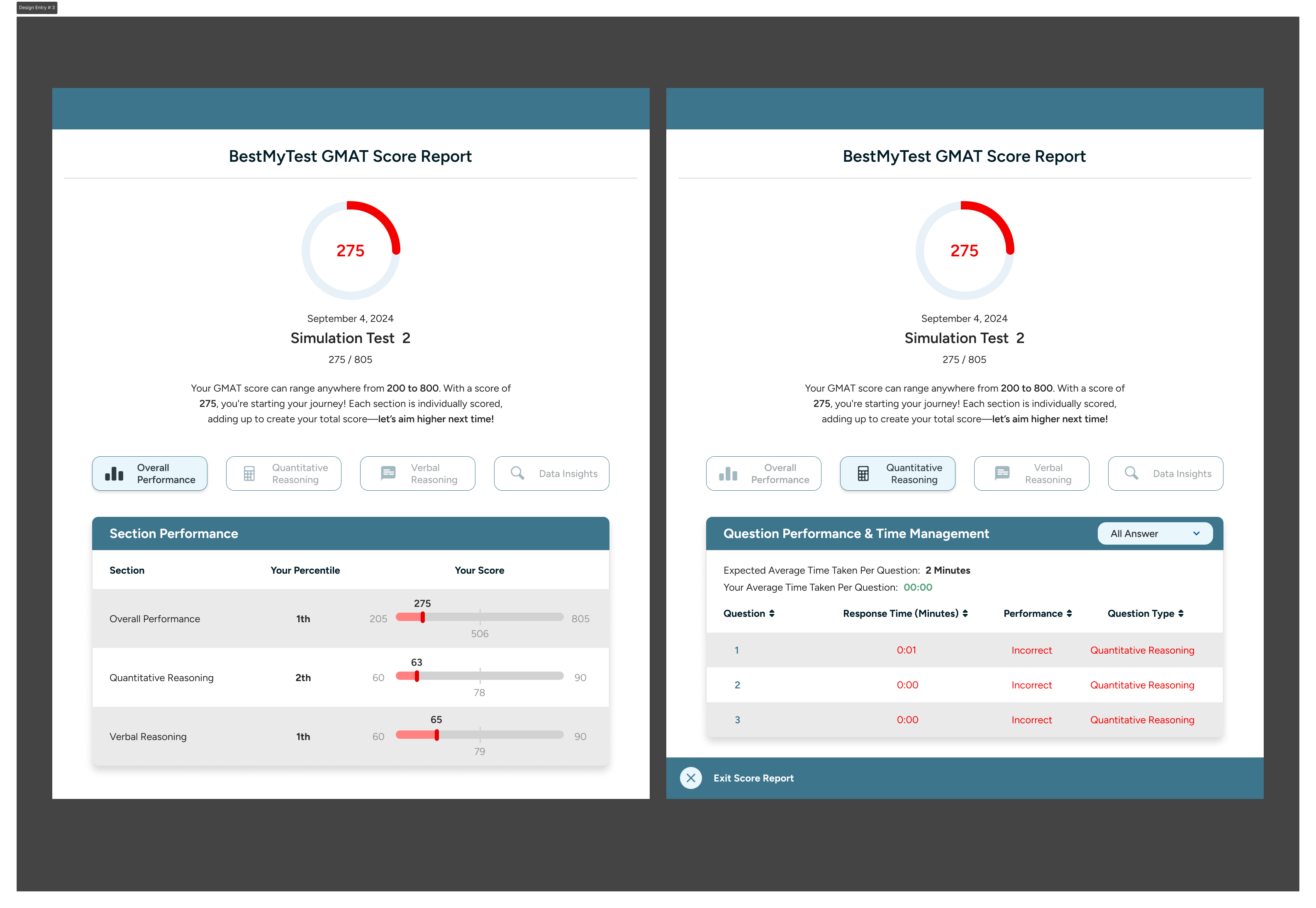Switch to Overall Performance tab label in right report
This screenshot has height=908, width=1316.
[x=780, y=474]
